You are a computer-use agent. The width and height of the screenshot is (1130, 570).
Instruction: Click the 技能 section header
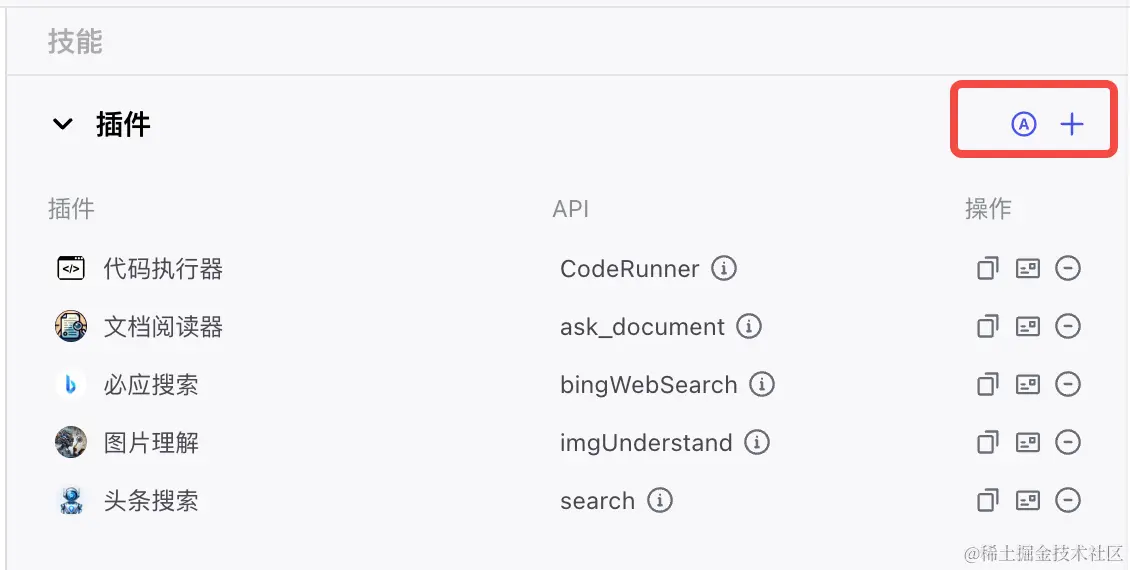[x=75, y=42]
